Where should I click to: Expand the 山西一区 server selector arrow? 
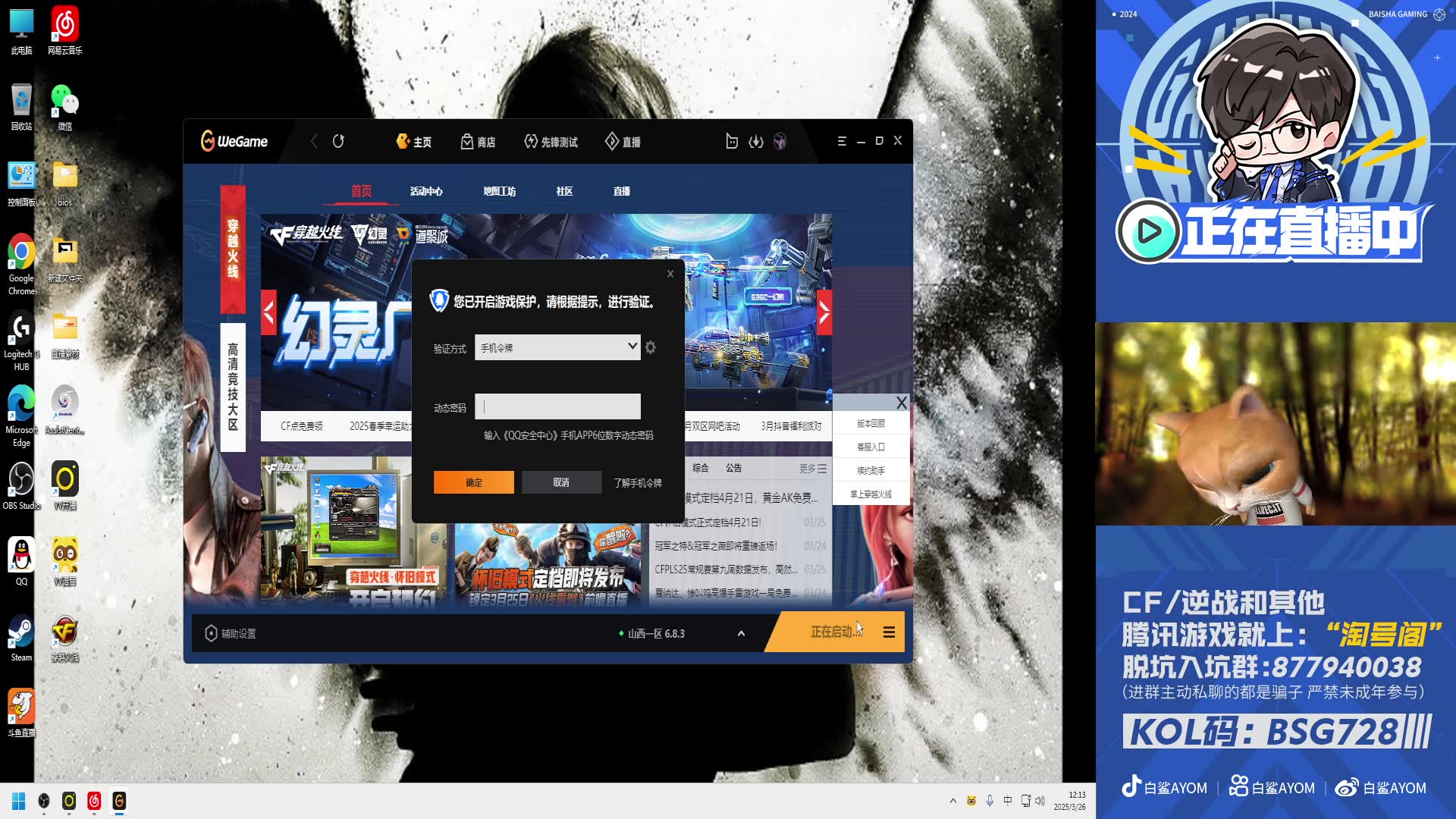point(741,633)
